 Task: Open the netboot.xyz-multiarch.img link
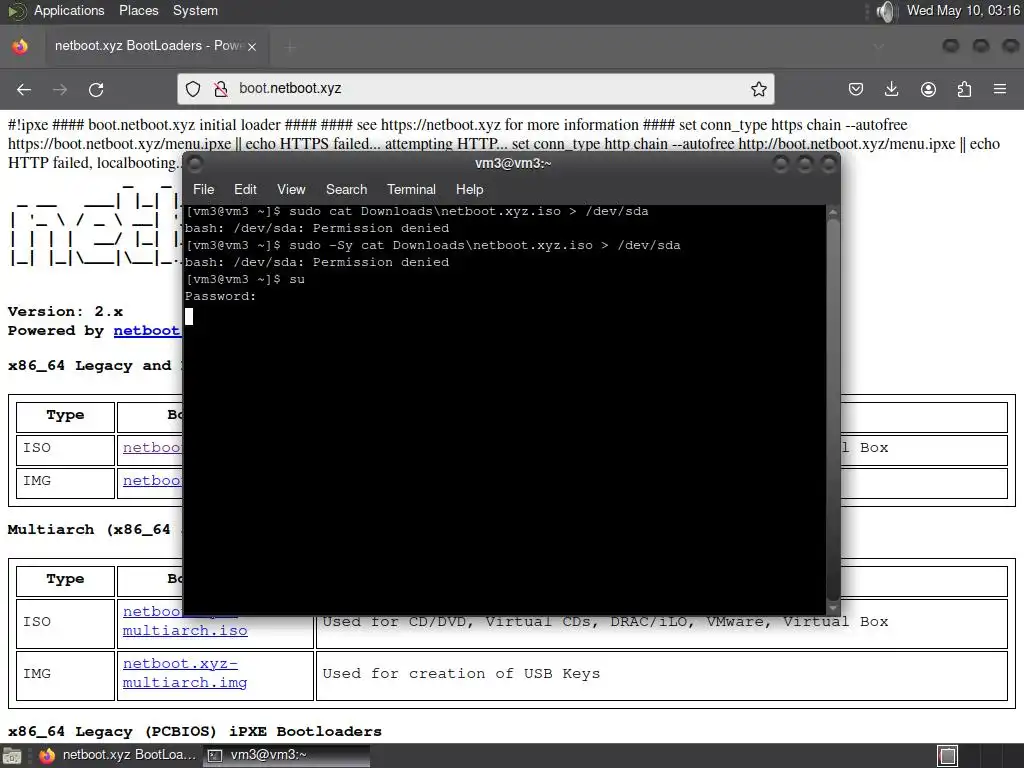click(x=185, y=673)
